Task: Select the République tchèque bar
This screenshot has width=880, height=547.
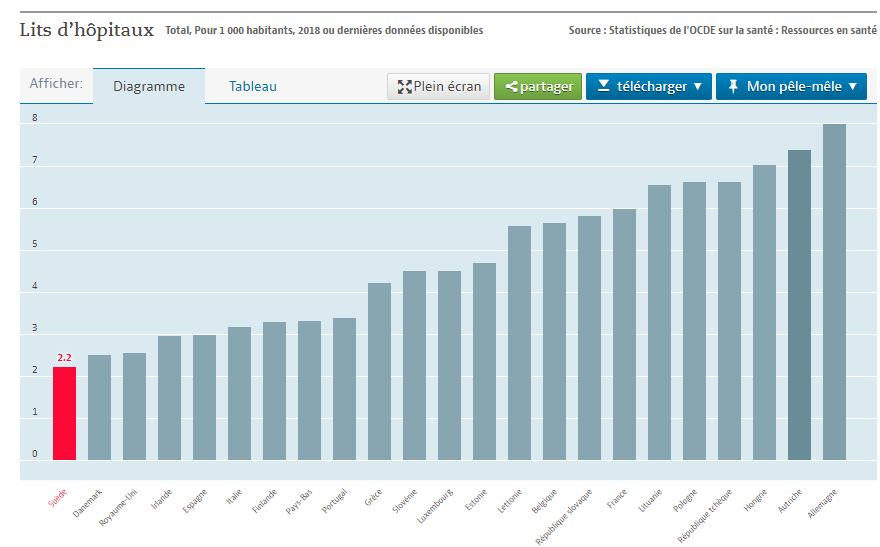Action: pos(729,321)
